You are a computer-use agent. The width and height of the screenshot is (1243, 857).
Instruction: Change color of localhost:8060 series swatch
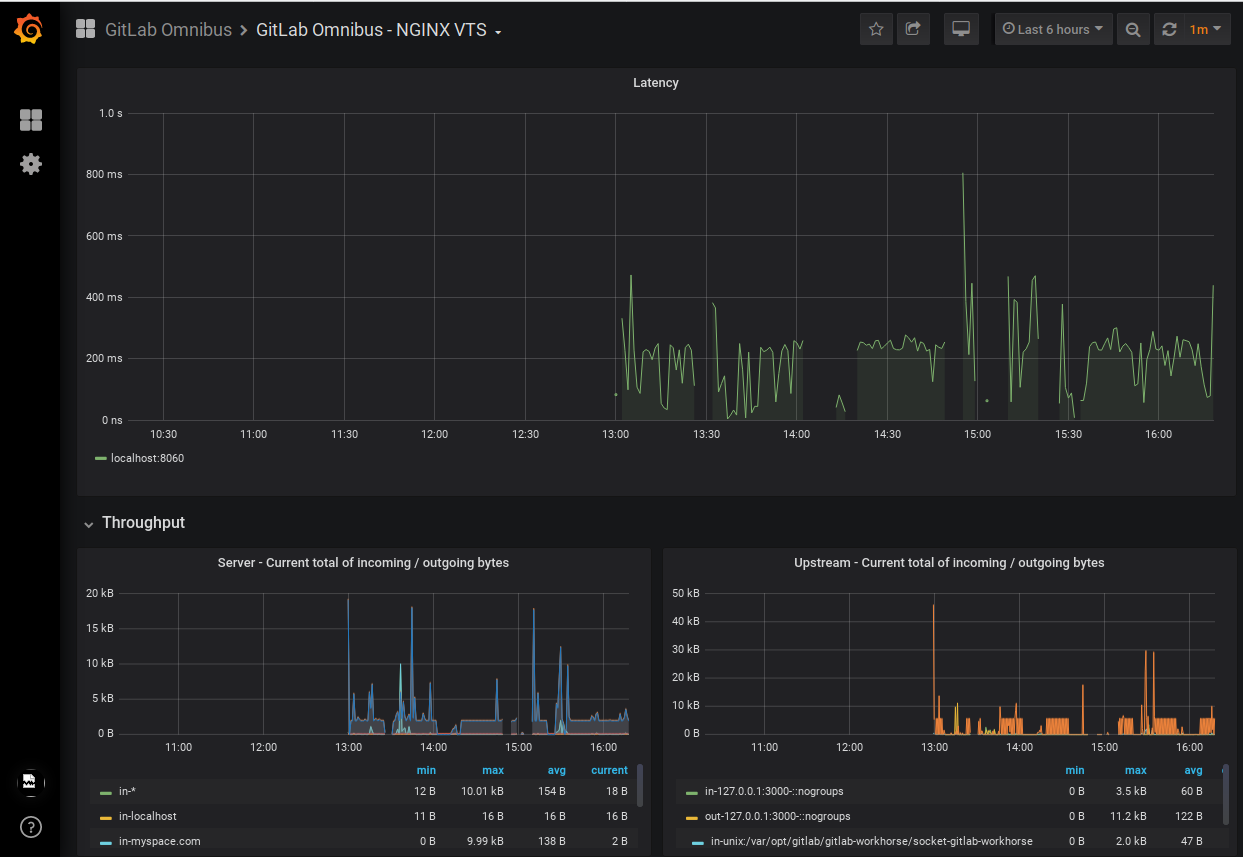(x=100, y=458)
